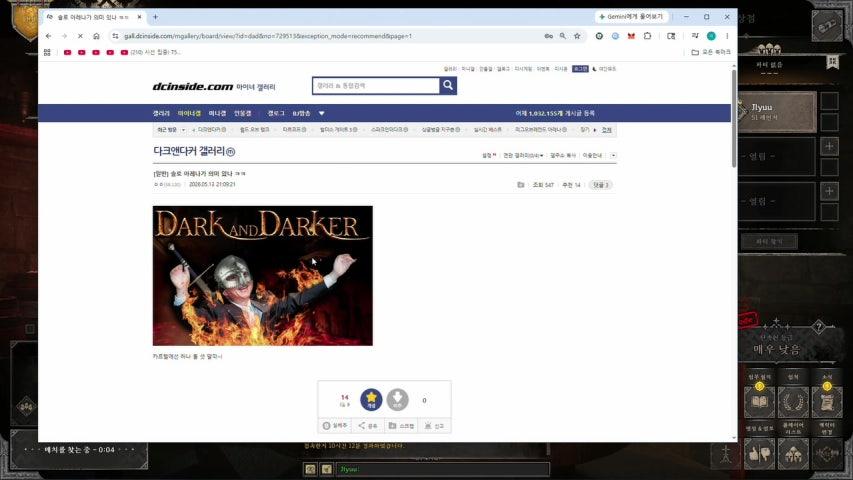Open the password key icon in address bar
Screen dimensions: 853x480
coord(548,36)
